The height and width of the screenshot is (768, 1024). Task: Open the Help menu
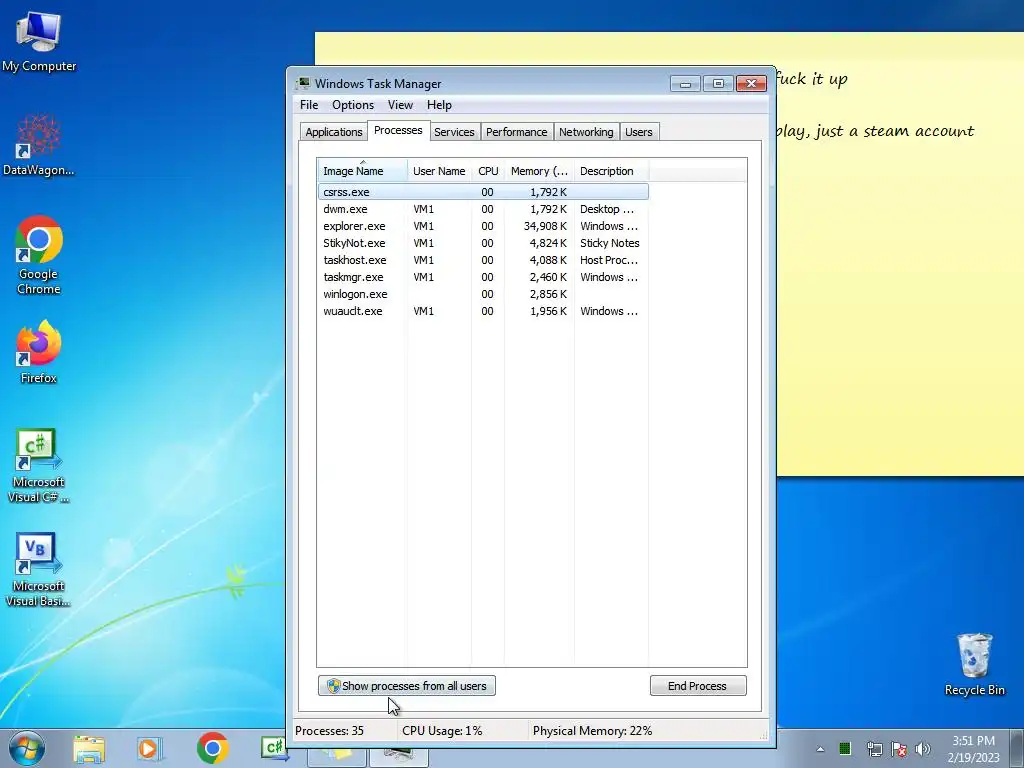[x=439, y=105]
